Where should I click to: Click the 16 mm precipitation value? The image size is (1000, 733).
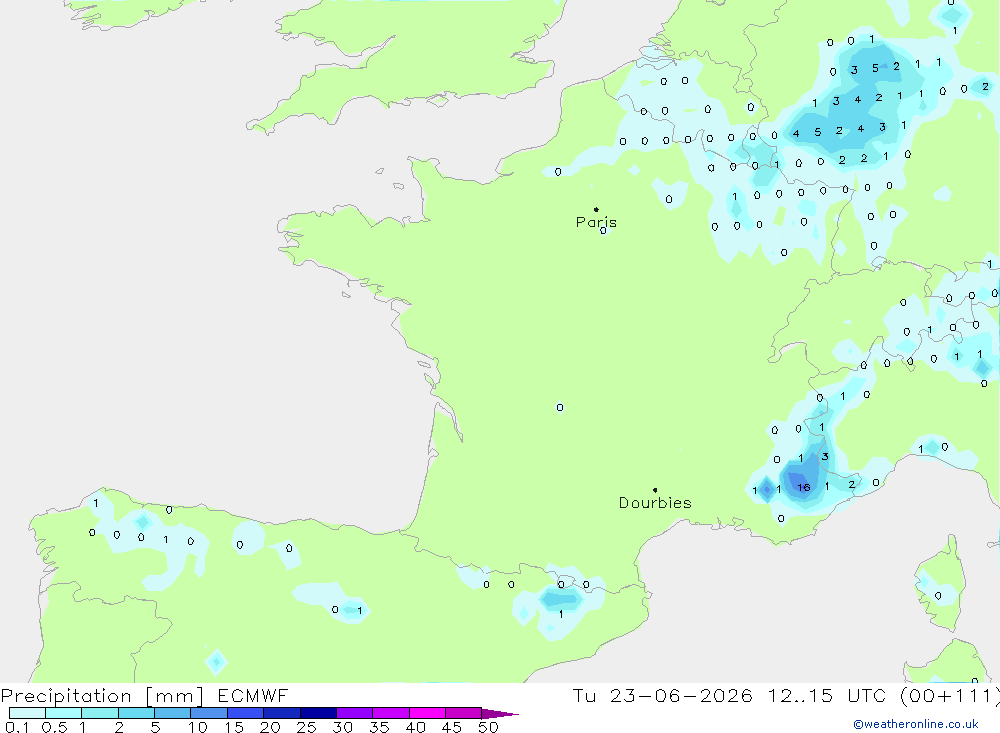[804, 487]
